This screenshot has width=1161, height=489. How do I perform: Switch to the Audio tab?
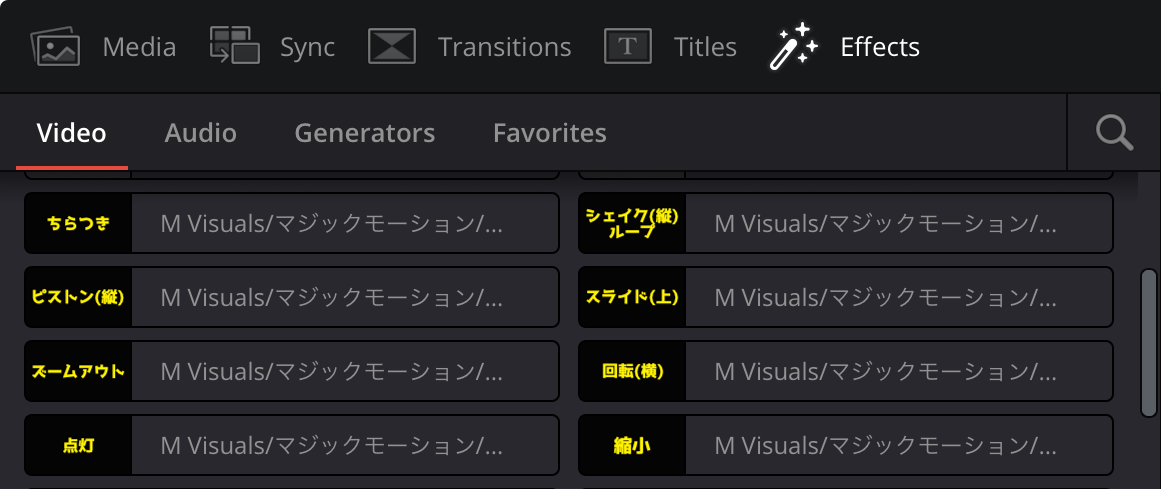pos(201,133)
